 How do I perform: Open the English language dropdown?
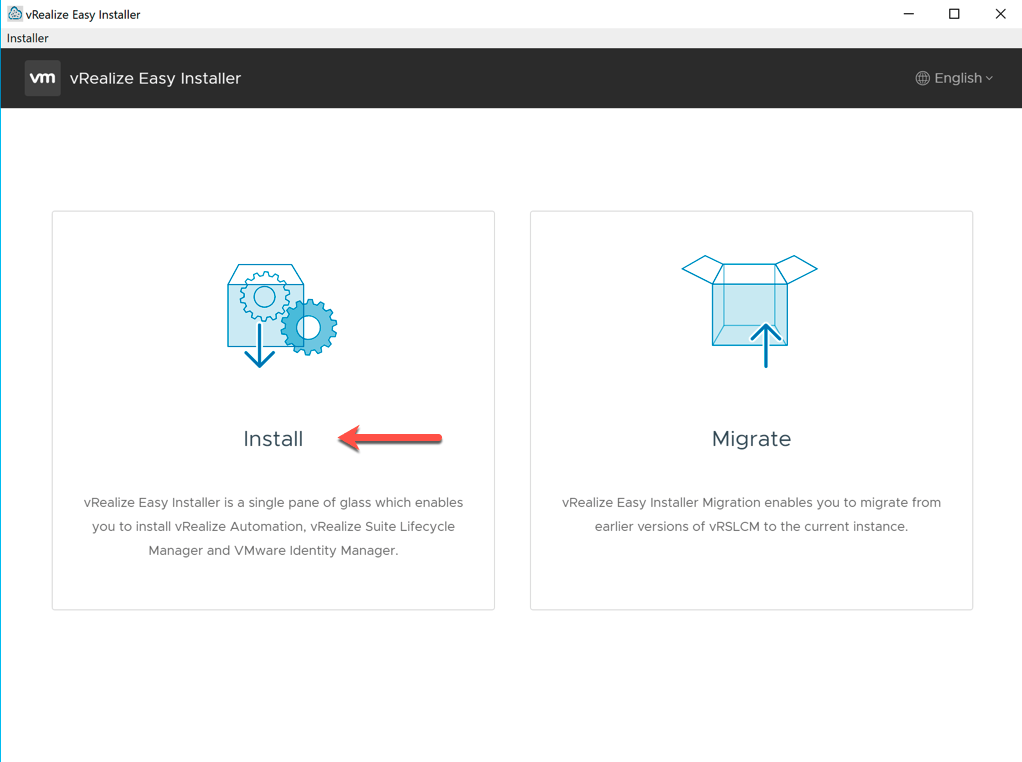[957, 77]
